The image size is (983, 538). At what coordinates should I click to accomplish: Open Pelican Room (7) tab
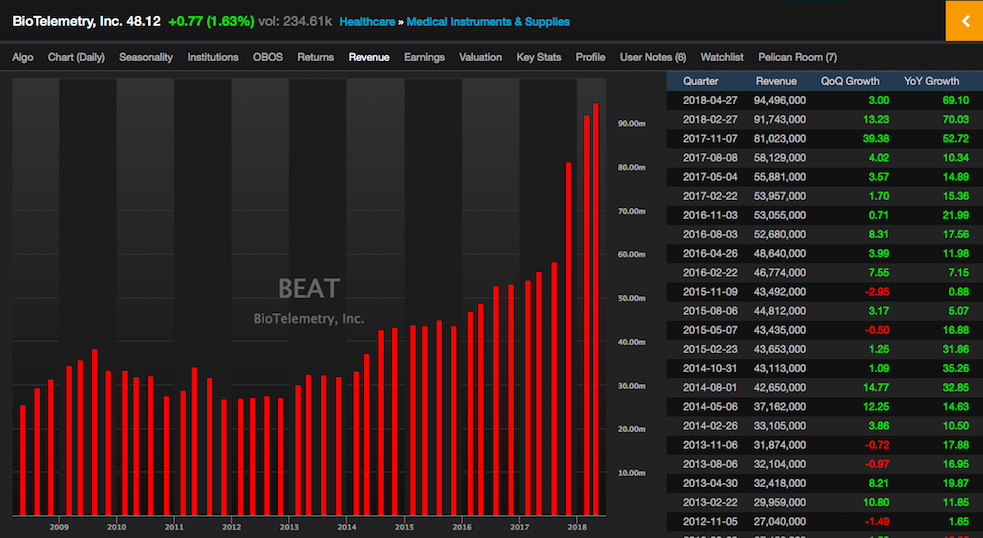(x=797, y=57)
